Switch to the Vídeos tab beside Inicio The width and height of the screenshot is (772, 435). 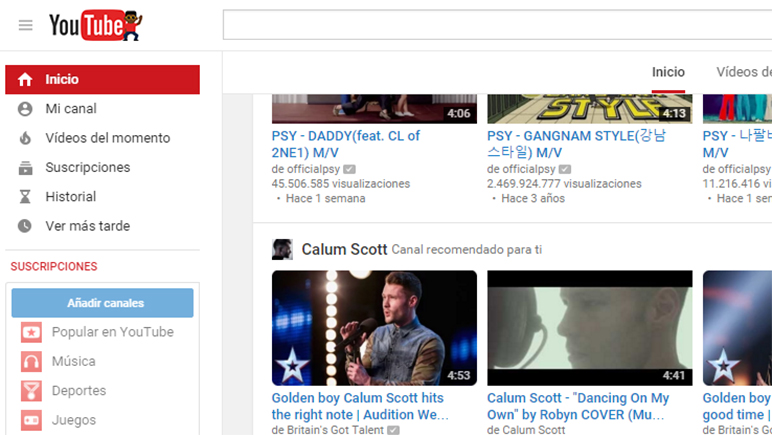tap(744, 72)
